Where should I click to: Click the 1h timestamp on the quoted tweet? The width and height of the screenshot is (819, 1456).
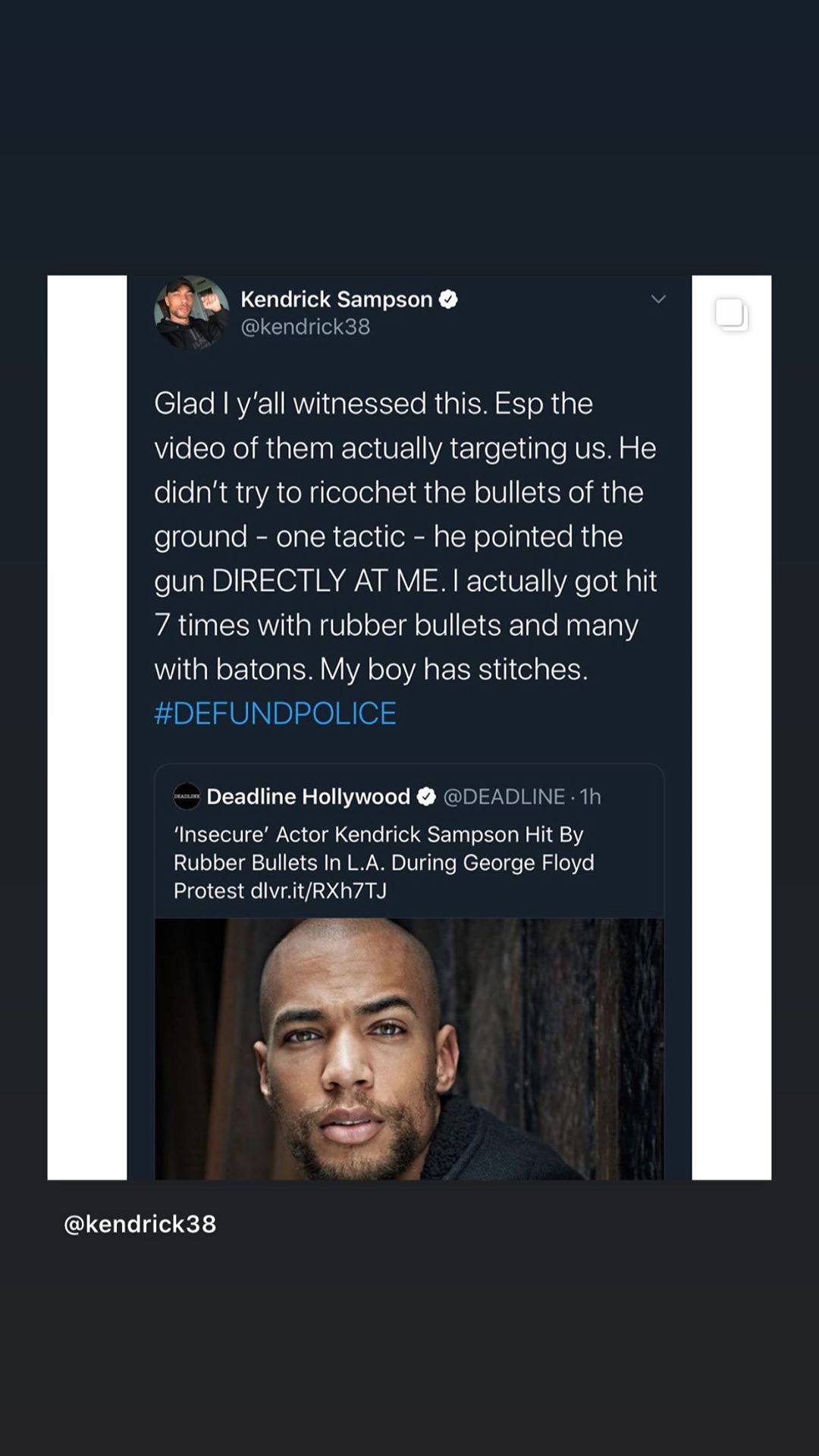pyautogui.click(x=590, y=796)
